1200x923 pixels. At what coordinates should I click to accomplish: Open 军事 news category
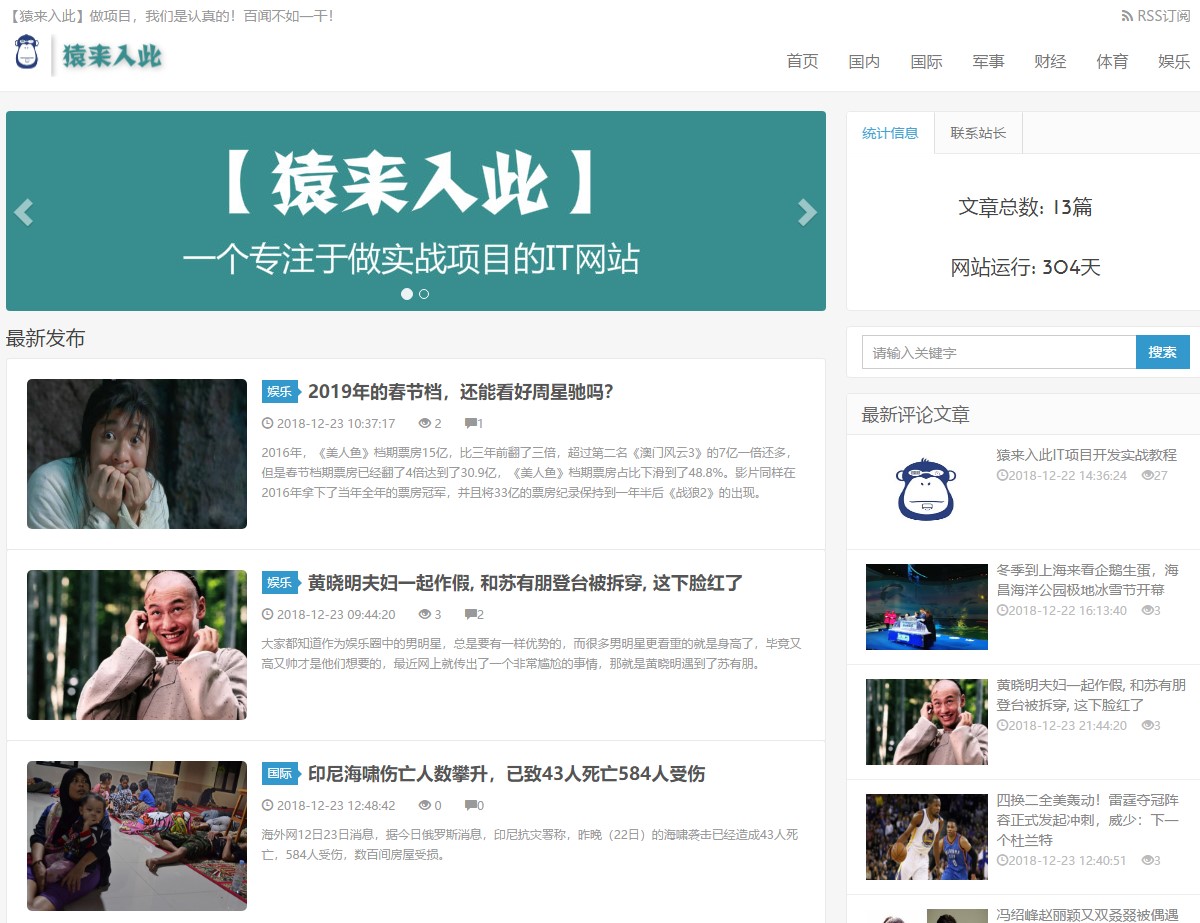(988, 61)
